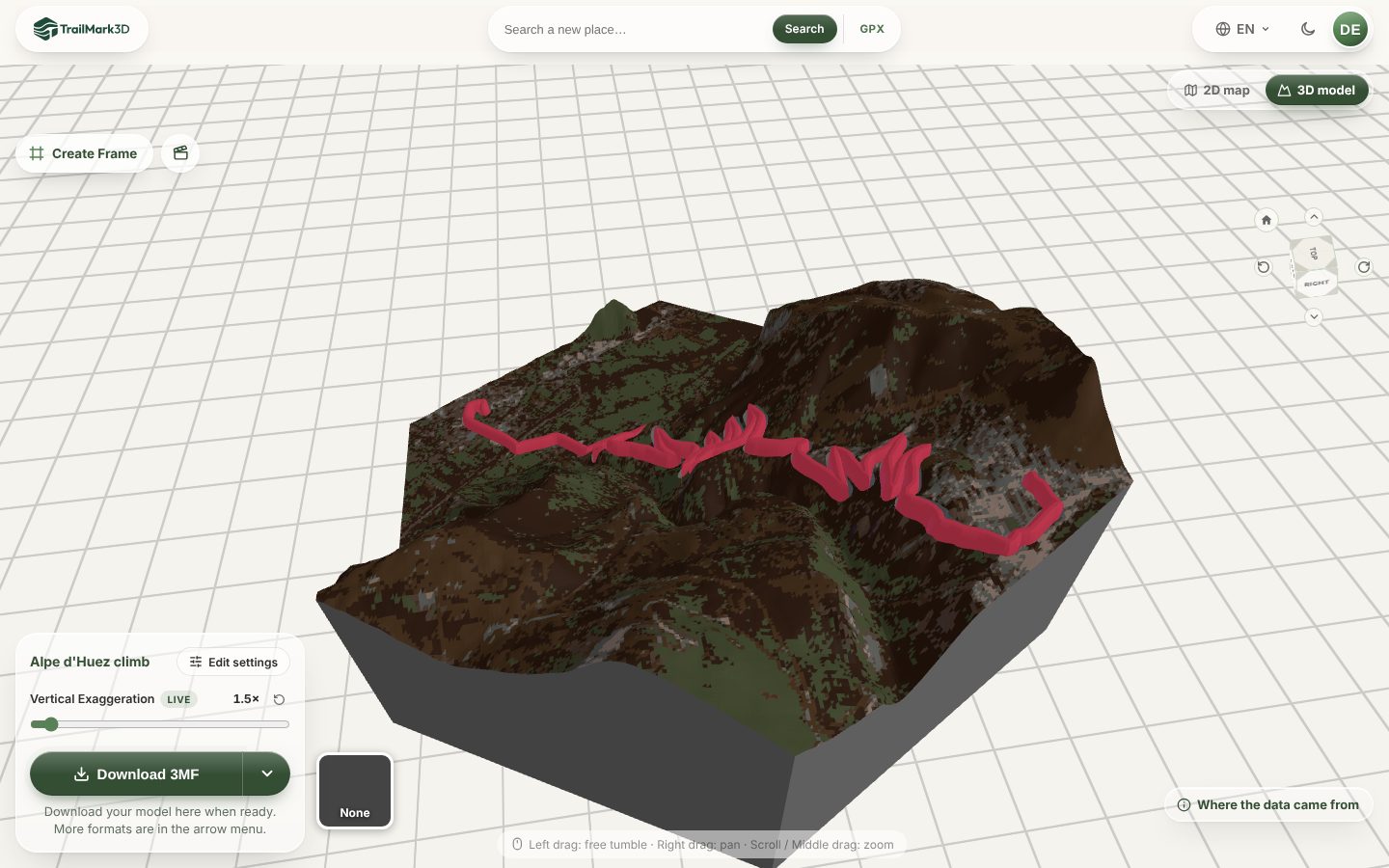Open Edit settings
Viewport: 1389px width, 868px height.
(233, 662)
